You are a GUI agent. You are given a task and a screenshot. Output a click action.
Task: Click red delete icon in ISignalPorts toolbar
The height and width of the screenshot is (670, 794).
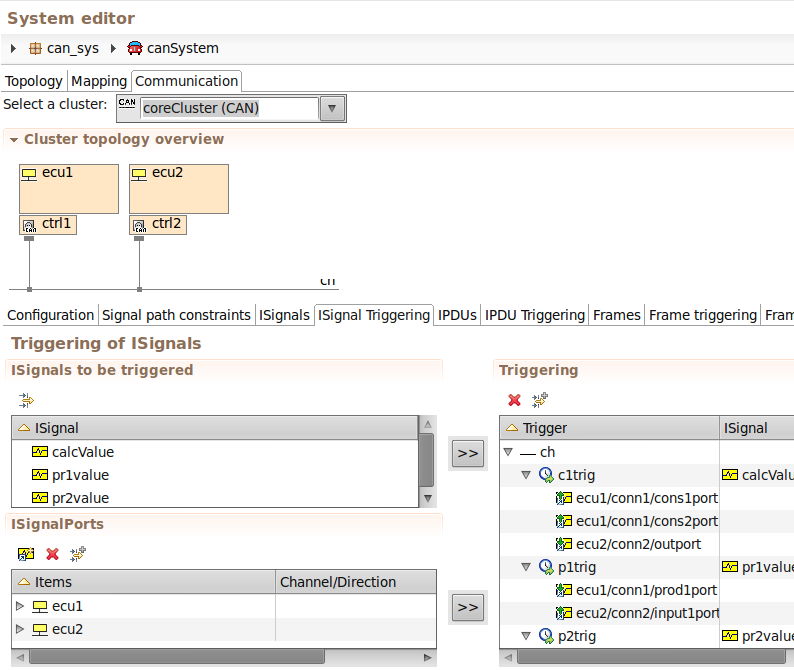tap(52, 554)
